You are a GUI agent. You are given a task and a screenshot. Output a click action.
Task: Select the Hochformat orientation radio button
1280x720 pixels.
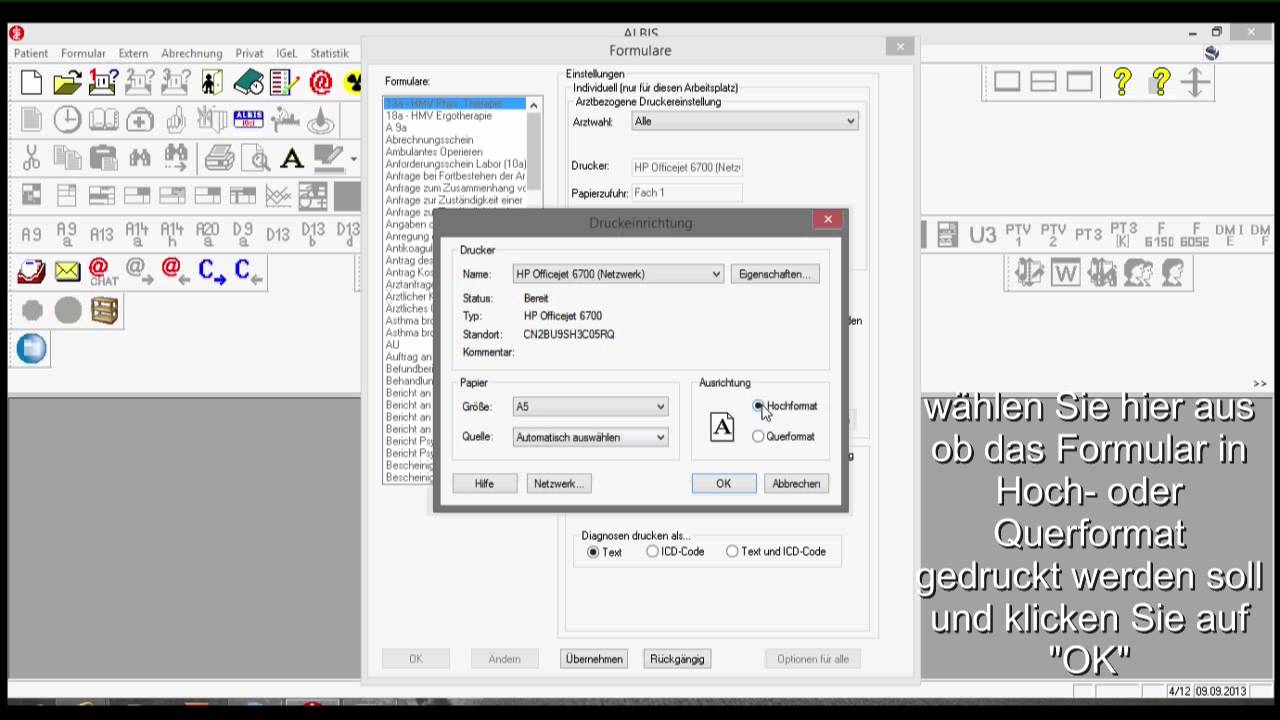pos(758,406)
